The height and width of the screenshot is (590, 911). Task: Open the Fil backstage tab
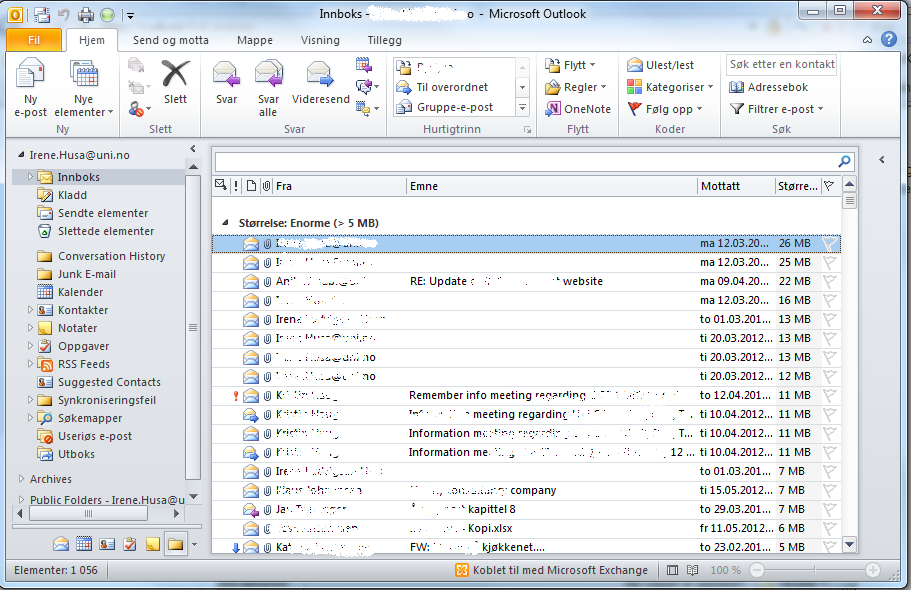tap(33, 40)
